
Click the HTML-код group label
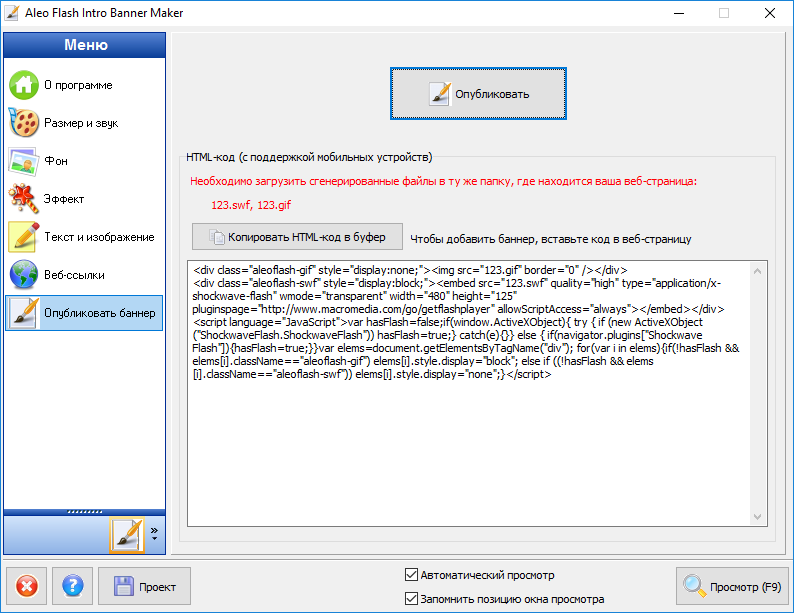tap(309, 157)
